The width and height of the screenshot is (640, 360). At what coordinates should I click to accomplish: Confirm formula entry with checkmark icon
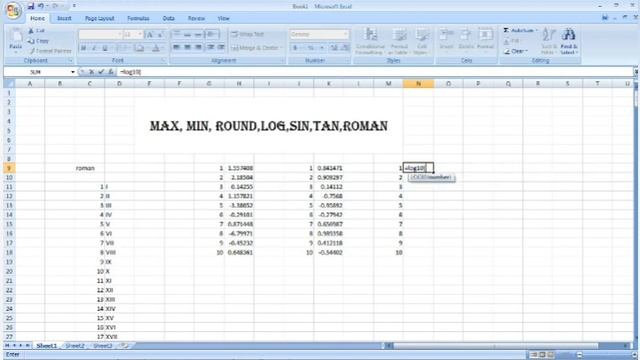pos(101,72)
